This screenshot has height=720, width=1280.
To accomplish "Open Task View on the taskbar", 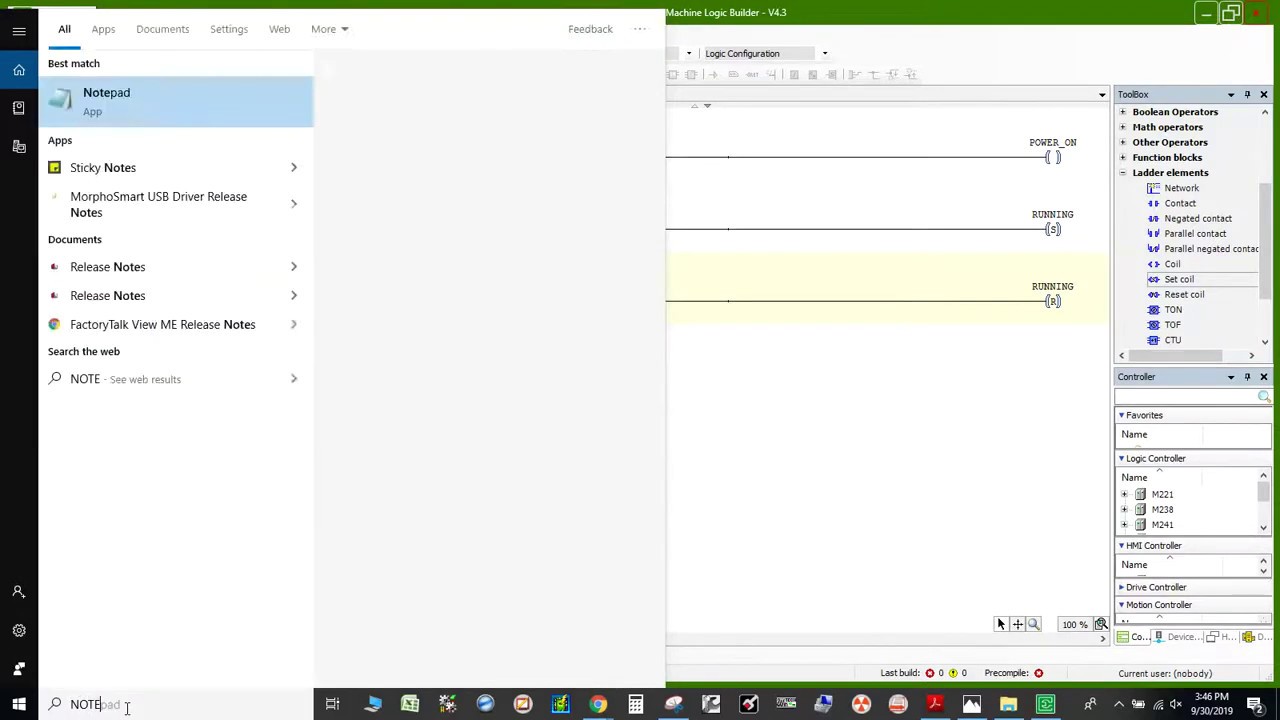I will [333, 704].
